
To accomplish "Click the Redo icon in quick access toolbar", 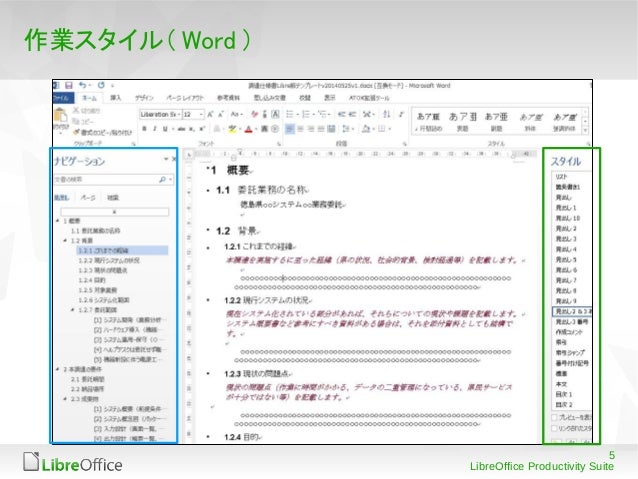I will tap(101, 85).
